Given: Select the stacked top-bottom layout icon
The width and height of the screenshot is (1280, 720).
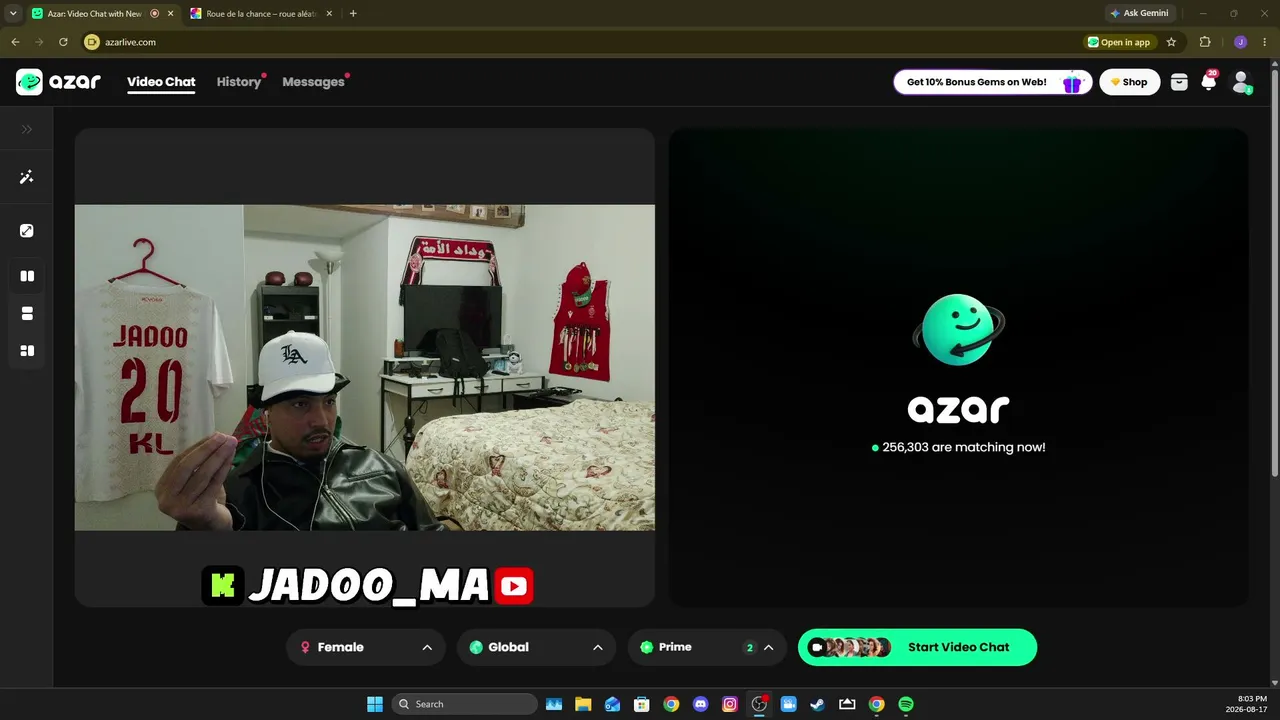Looking at the screenshot, I should point(27,314).
